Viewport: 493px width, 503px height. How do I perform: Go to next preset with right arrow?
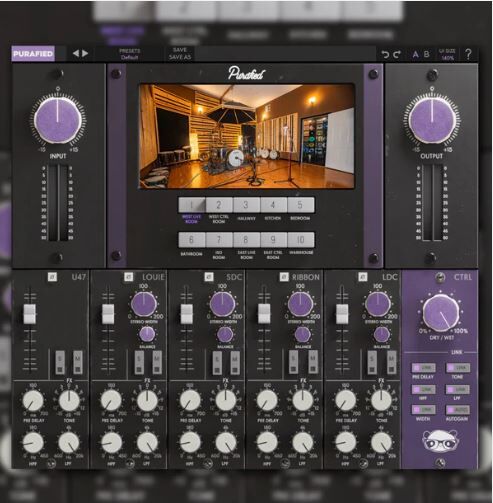coord(85,53)
